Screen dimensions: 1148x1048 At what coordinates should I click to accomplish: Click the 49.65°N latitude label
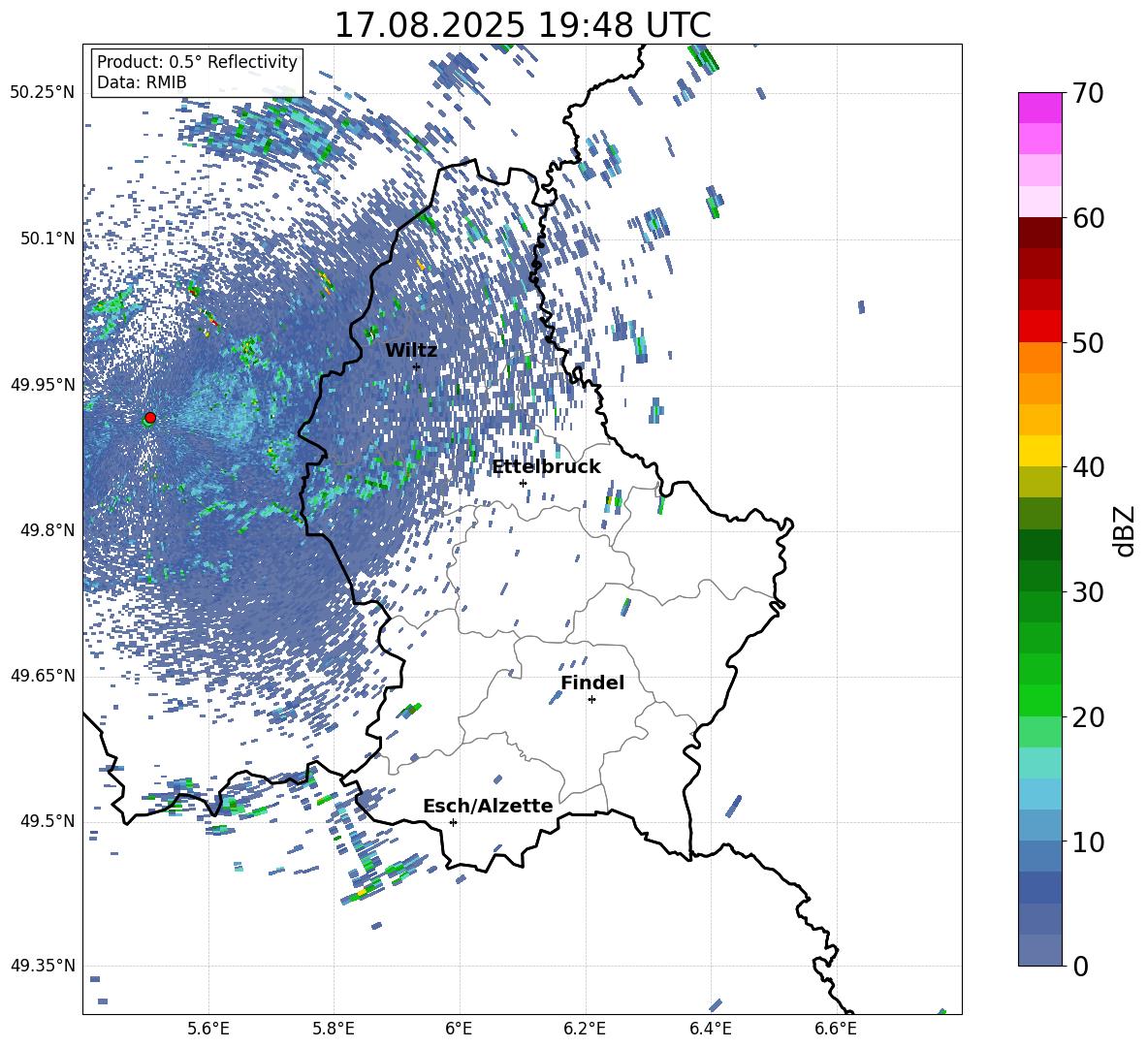tap(44, 676)
